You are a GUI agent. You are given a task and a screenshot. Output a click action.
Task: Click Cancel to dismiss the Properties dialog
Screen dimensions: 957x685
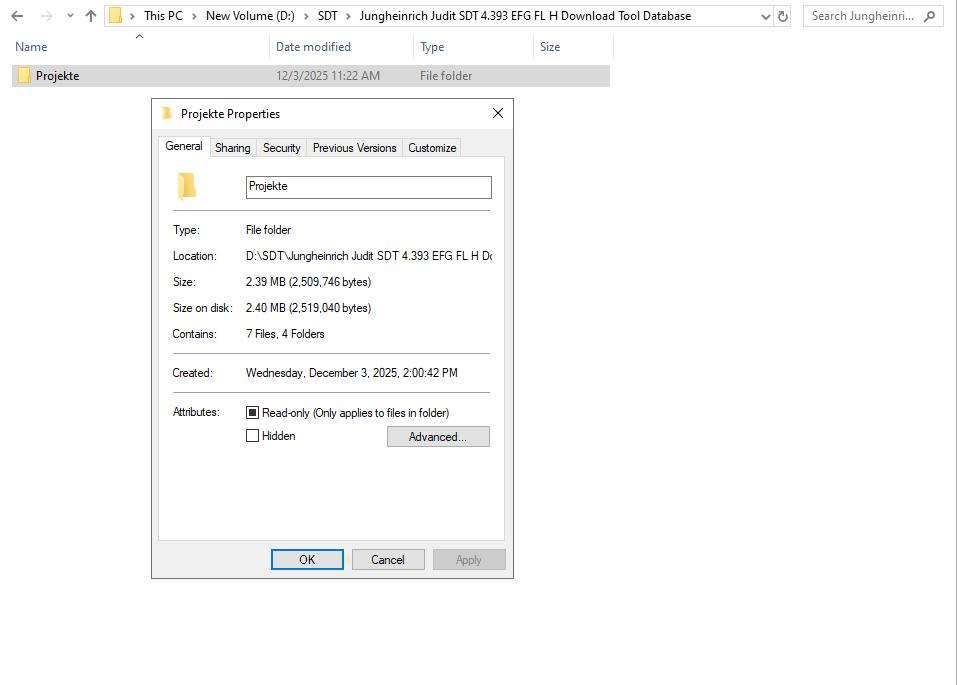[388, 559]
